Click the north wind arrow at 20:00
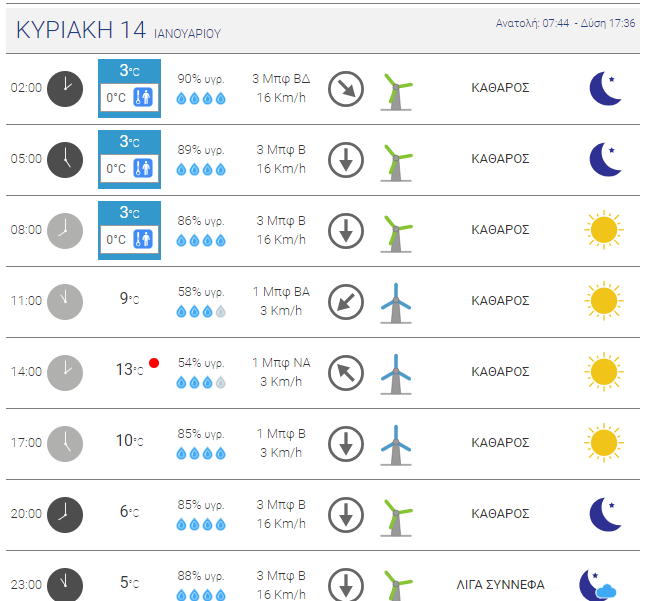The height and width of the screenshot is (601, 658). point(346,515)
